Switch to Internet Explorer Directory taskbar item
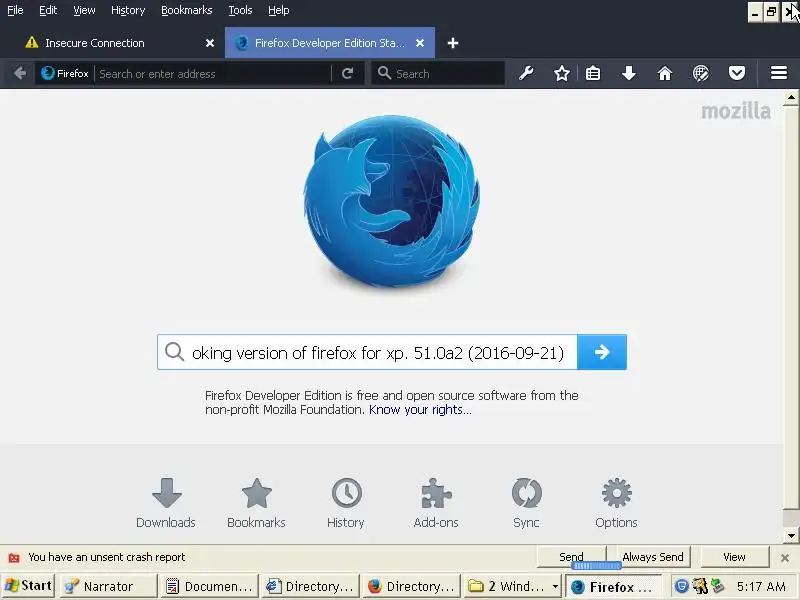The height and width of the screenshot is (600, 800). 311,586
